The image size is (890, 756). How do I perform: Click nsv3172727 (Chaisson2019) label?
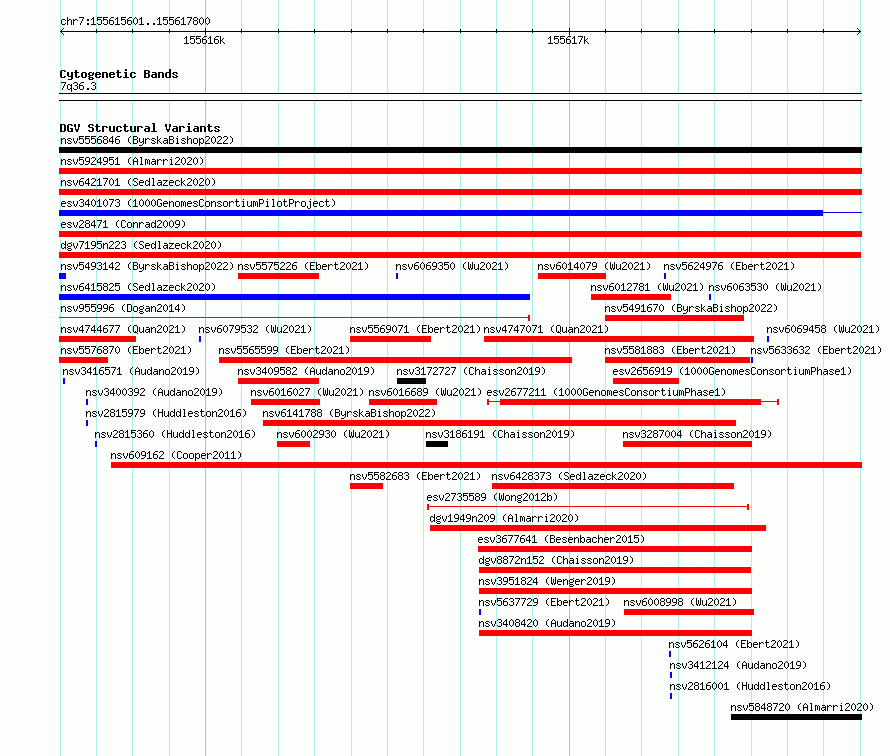(471, 371)
